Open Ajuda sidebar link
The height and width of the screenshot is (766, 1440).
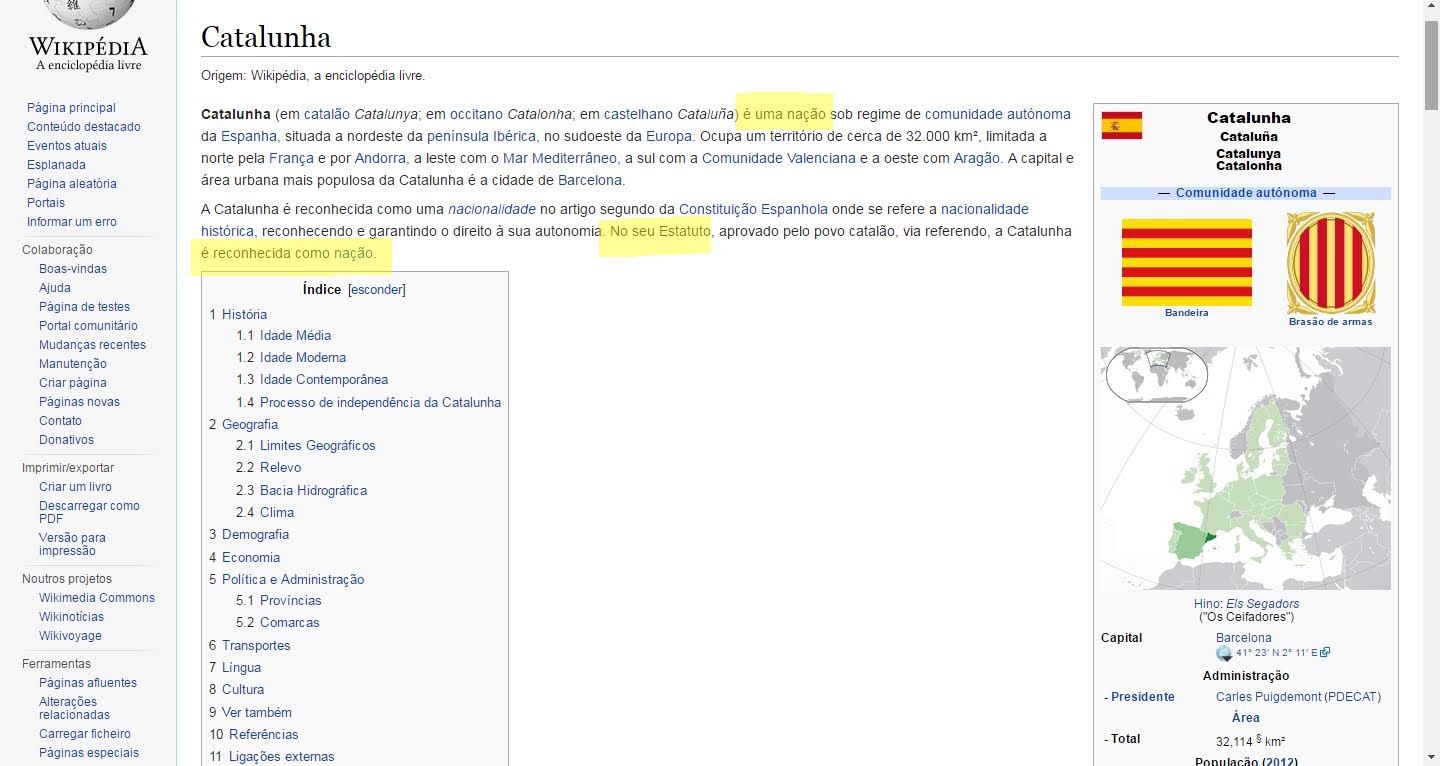(x=55, y=287)
